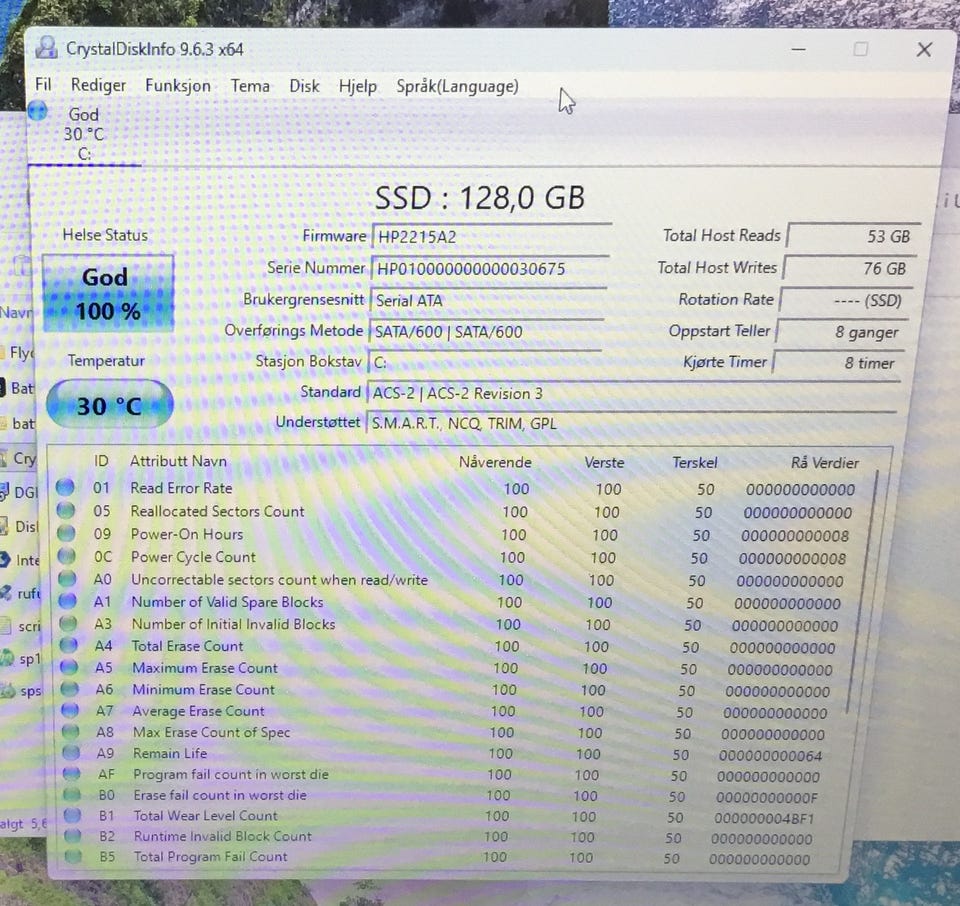
Task: Close the CrystalDiskInfo window
Action: [924, 50]
